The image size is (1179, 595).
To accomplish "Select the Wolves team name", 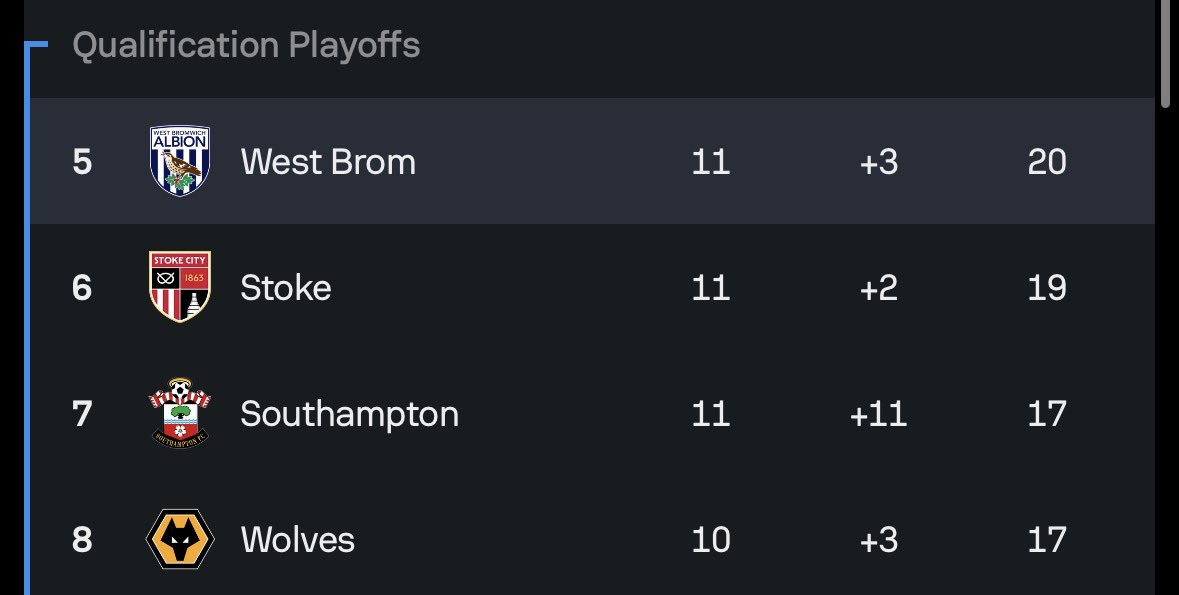I will pos(298,539).
